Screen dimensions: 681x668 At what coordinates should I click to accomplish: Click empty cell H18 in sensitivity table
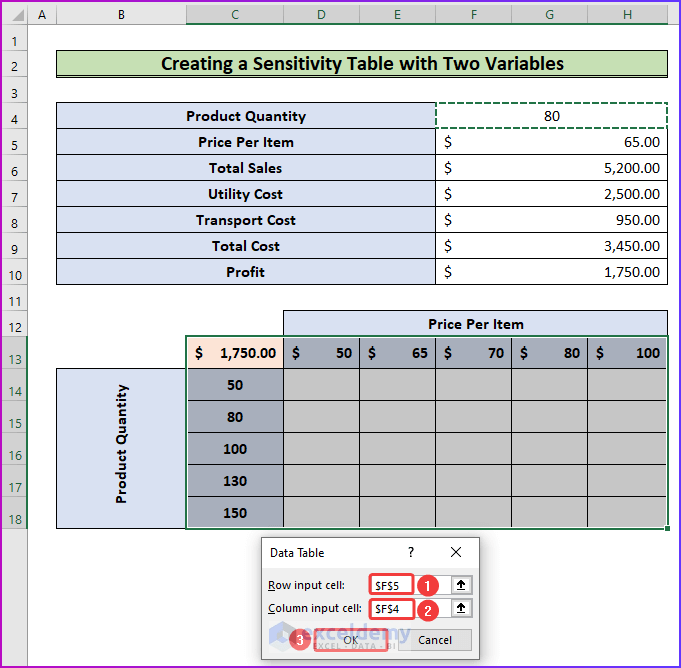pyautogui.click(x=628, y=513)
